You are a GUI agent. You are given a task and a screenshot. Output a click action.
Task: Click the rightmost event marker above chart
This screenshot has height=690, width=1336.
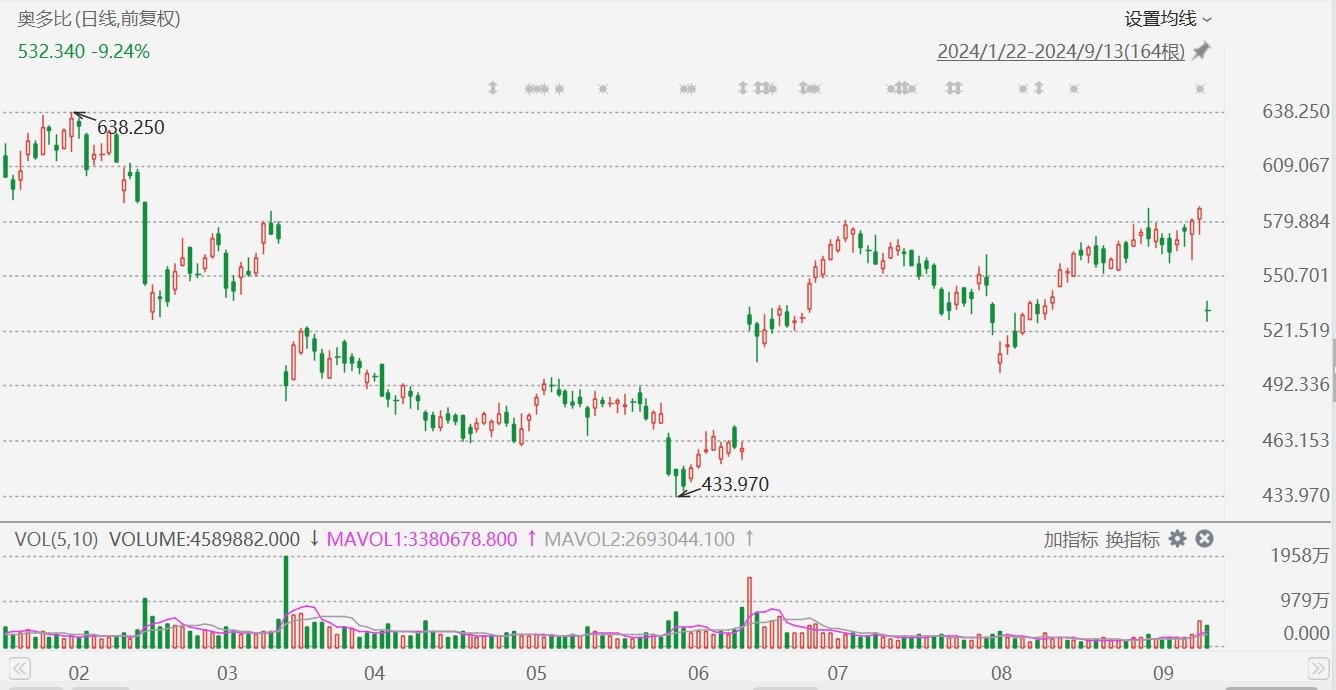click(1200, 89)
